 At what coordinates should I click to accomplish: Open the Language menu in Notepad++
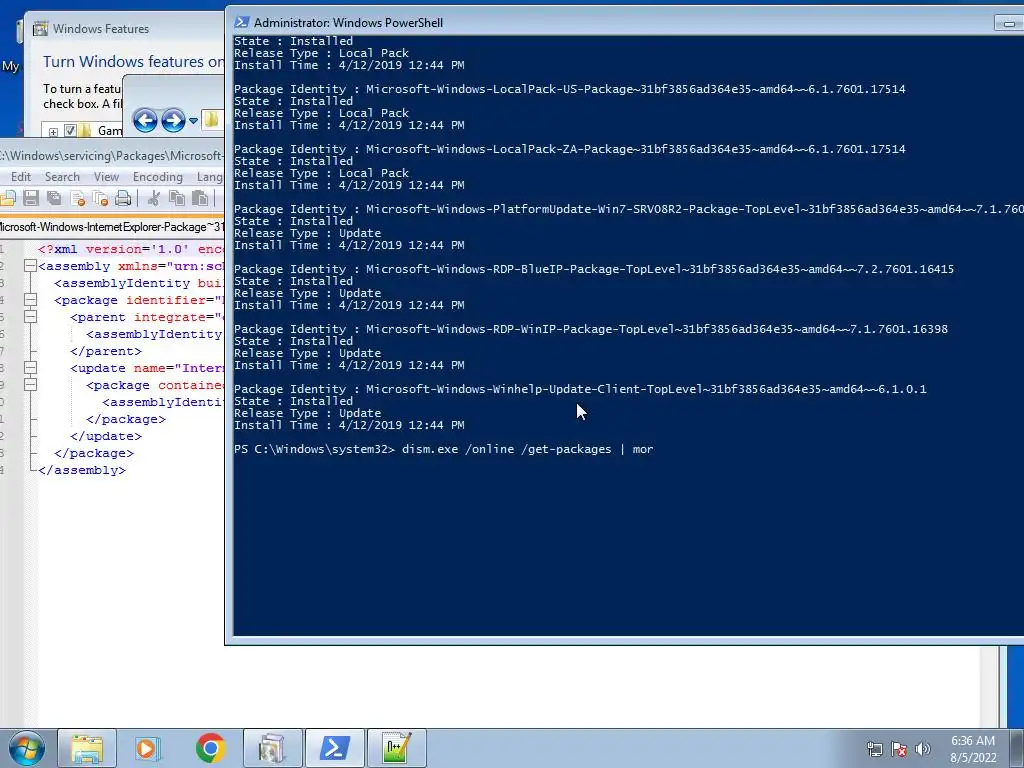point(209,177)
